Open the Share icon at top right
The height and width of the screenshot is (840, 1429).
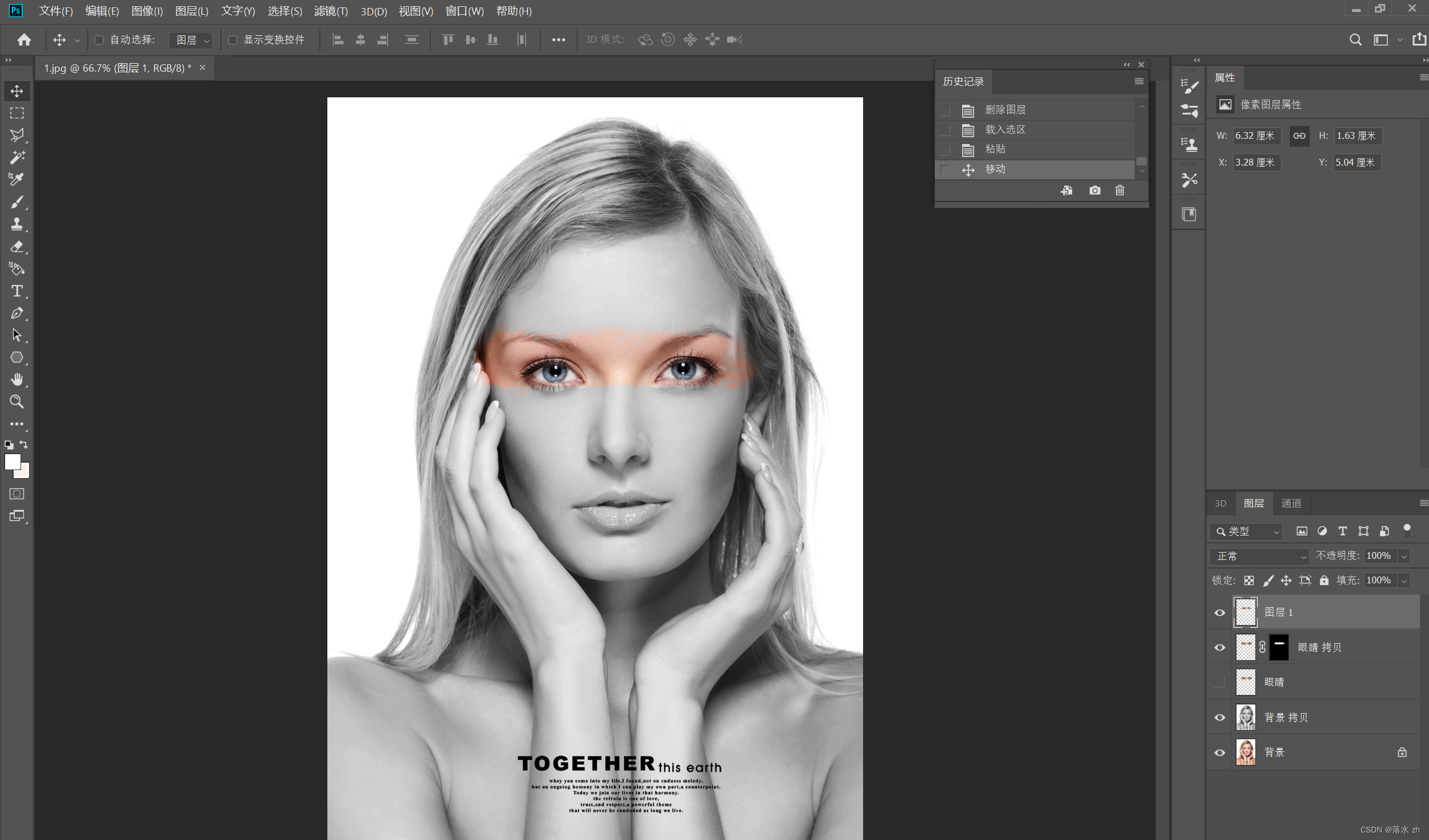pos(1419,39)
